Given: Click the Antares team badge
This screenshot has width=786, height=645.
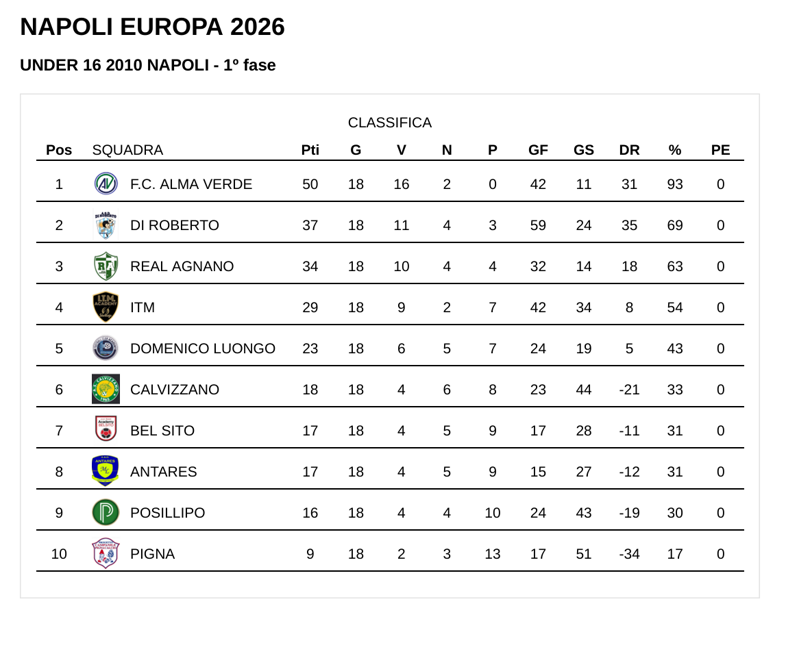Looking at the screenshot, I should click(x=105, y=471).
